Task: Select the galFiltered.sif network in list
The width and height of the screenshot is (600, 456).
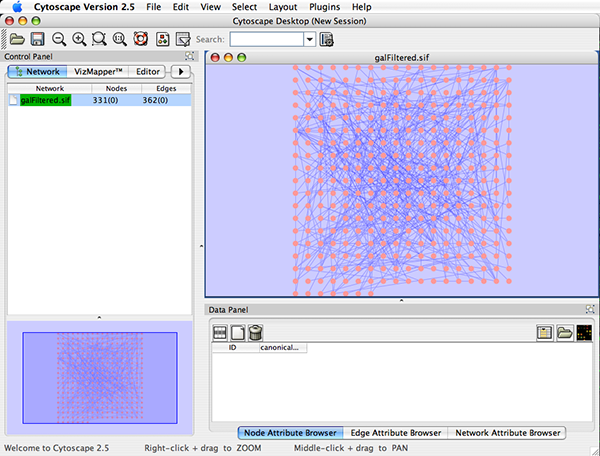Action: tap(45, 100)
